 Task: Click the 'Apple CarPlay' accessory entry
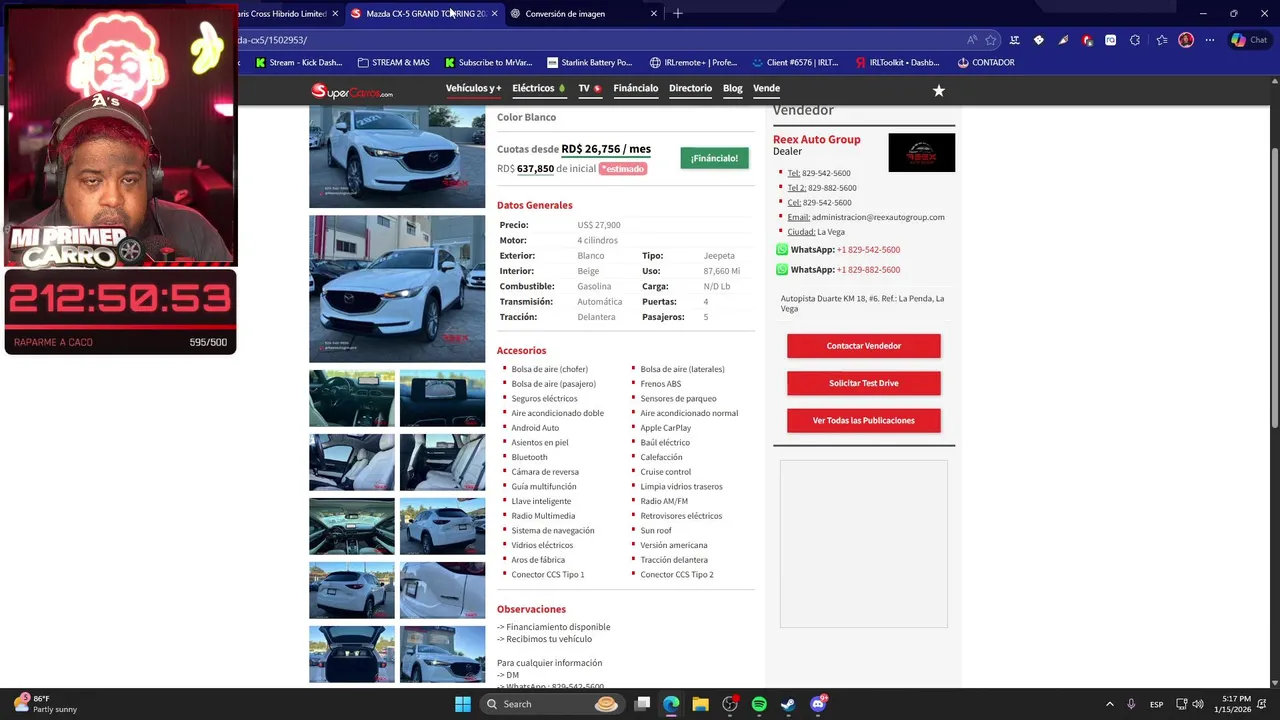click(666, 428)
